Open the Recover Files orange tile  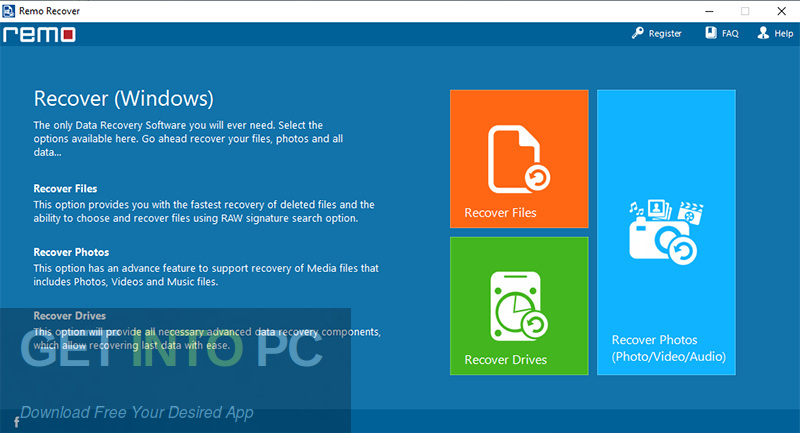click(519, 159)
